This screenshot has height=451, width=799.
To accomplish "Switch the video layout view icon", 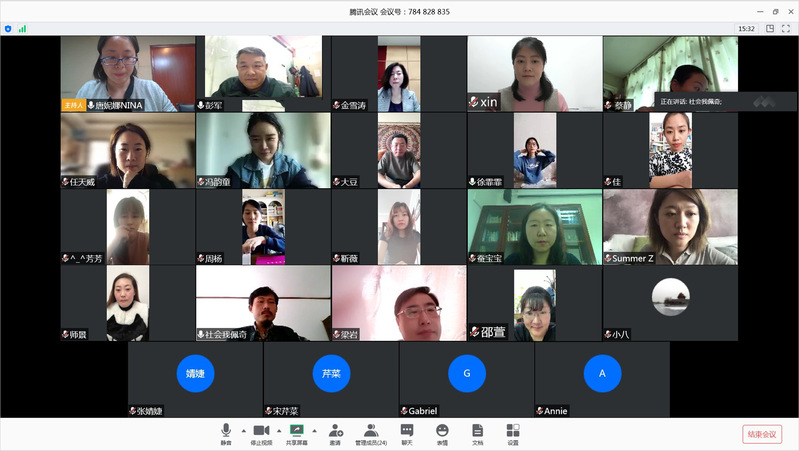I will click(x=770, y=29).
